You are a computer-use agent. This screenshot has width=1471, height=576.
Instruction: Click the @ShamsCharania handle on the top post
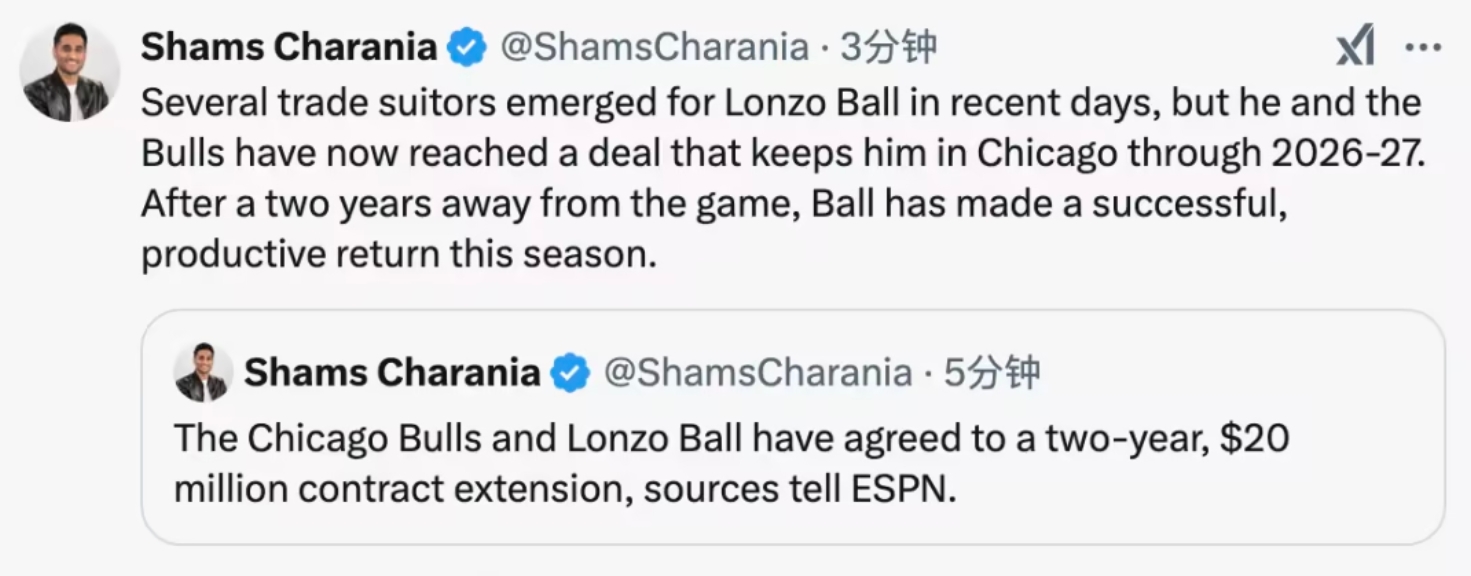(653, 47)
